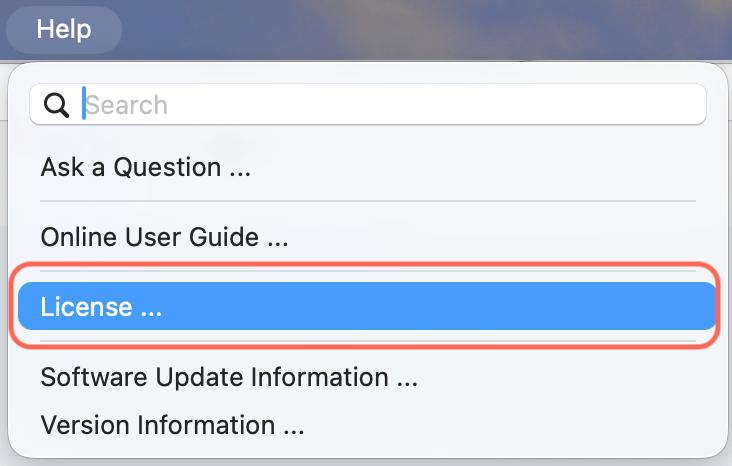Pick the "Online User Guide ..." option

(165, 237)
